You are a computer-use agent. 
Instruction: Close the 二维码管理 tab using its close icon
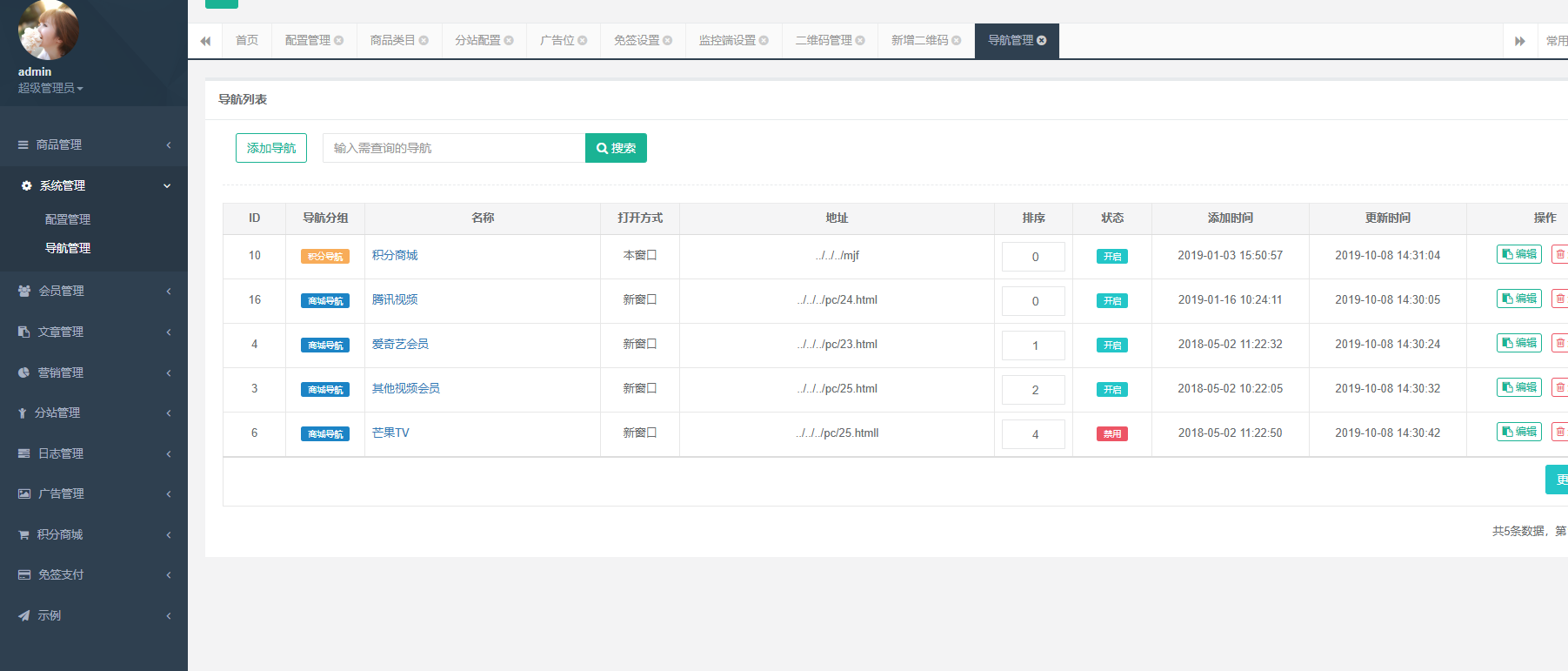coord(860,41)
